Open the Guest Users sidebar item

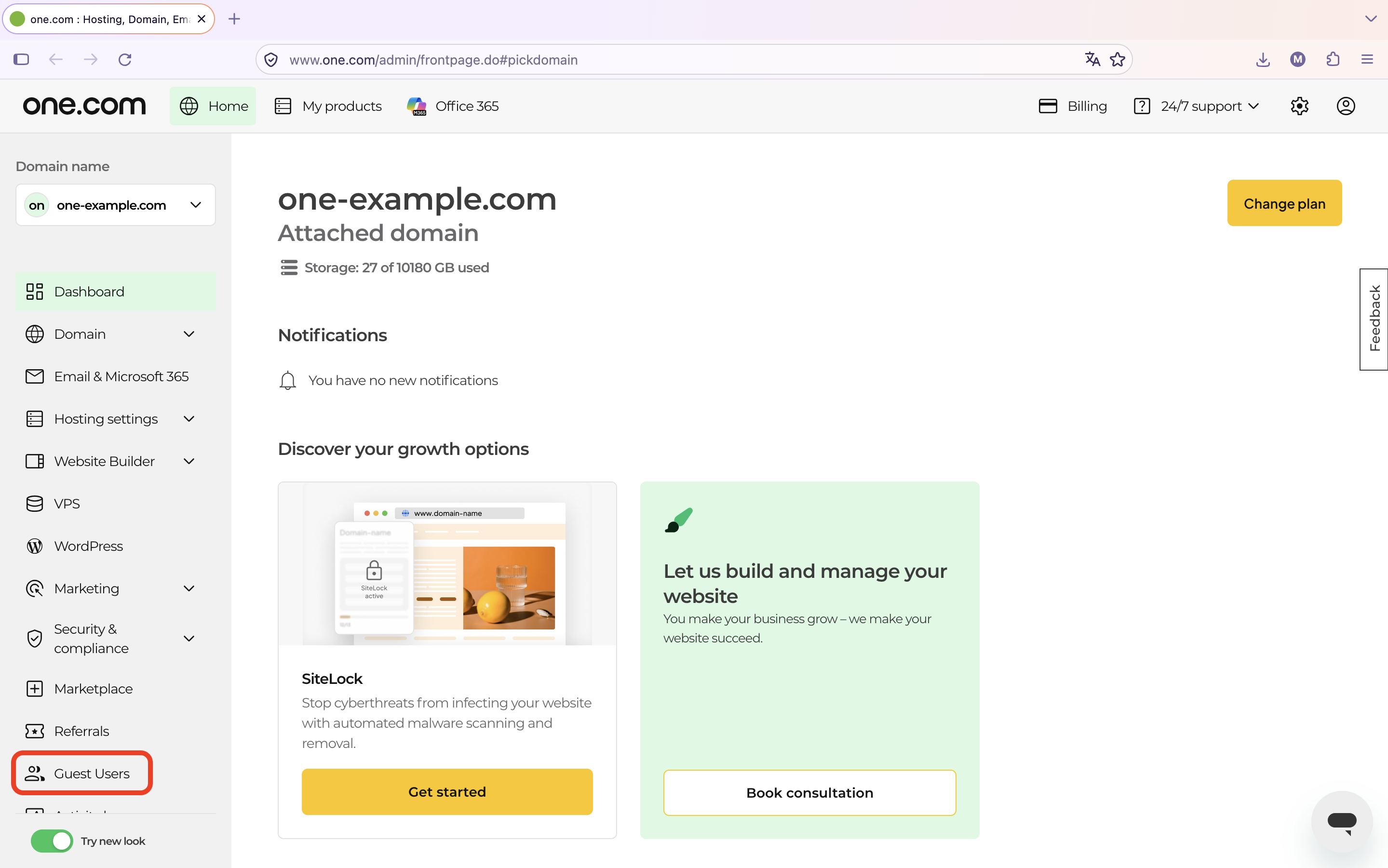(x=81, y=773)
